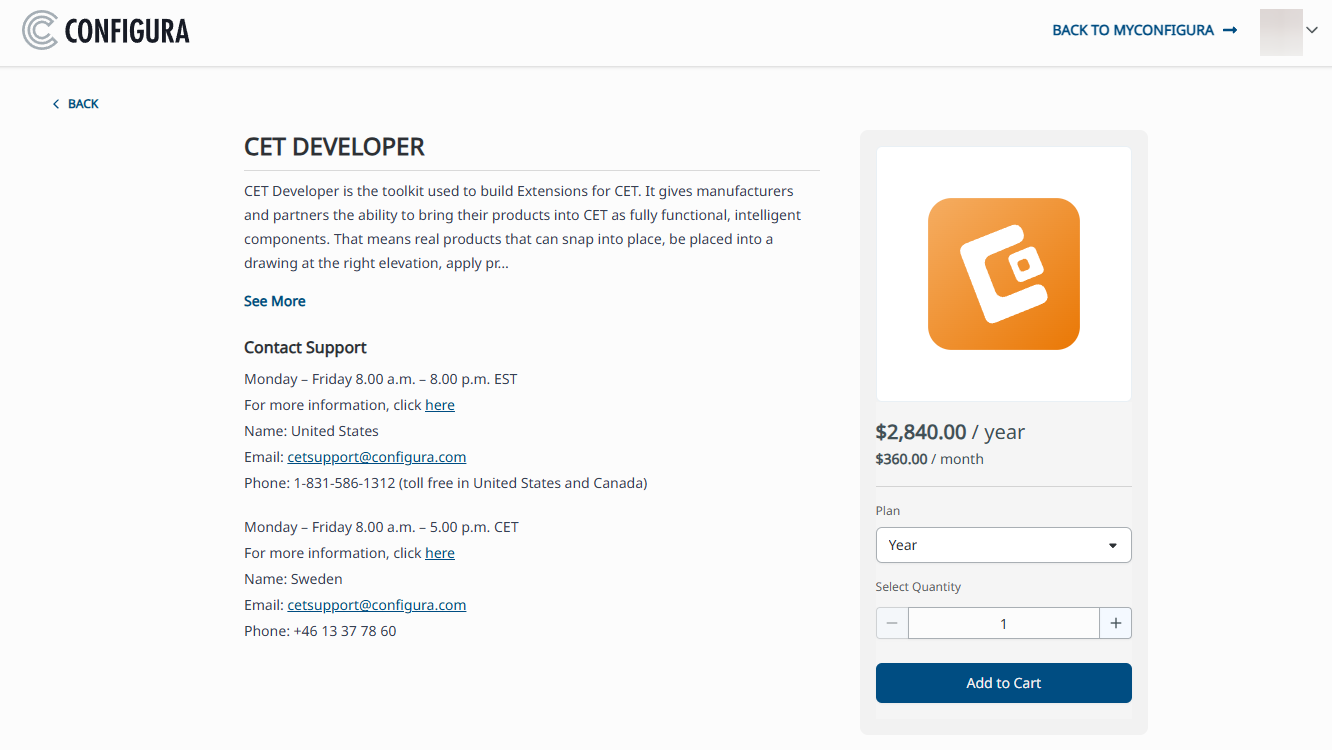1332x750 pixels.
Task: Click 'Name: United States' text
Action: pyautogui.click(x=311, y=431)
